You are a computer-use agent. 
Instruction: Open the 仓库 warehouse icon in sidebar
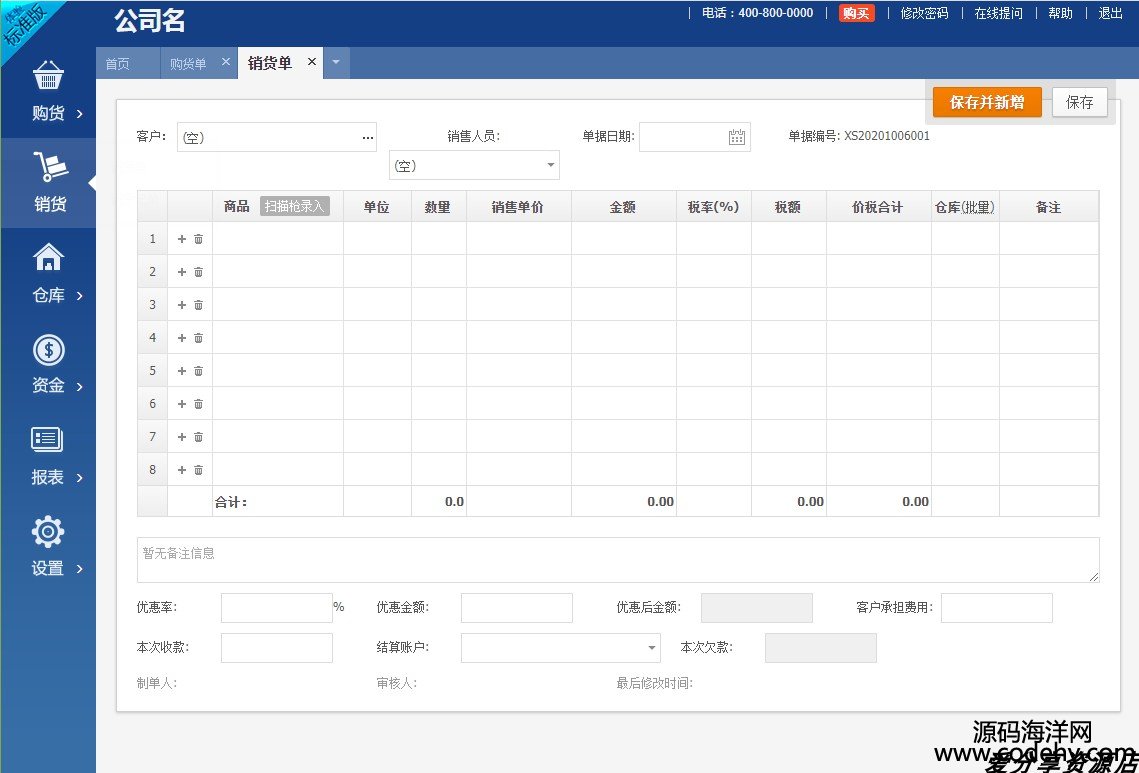coord(48,258)
